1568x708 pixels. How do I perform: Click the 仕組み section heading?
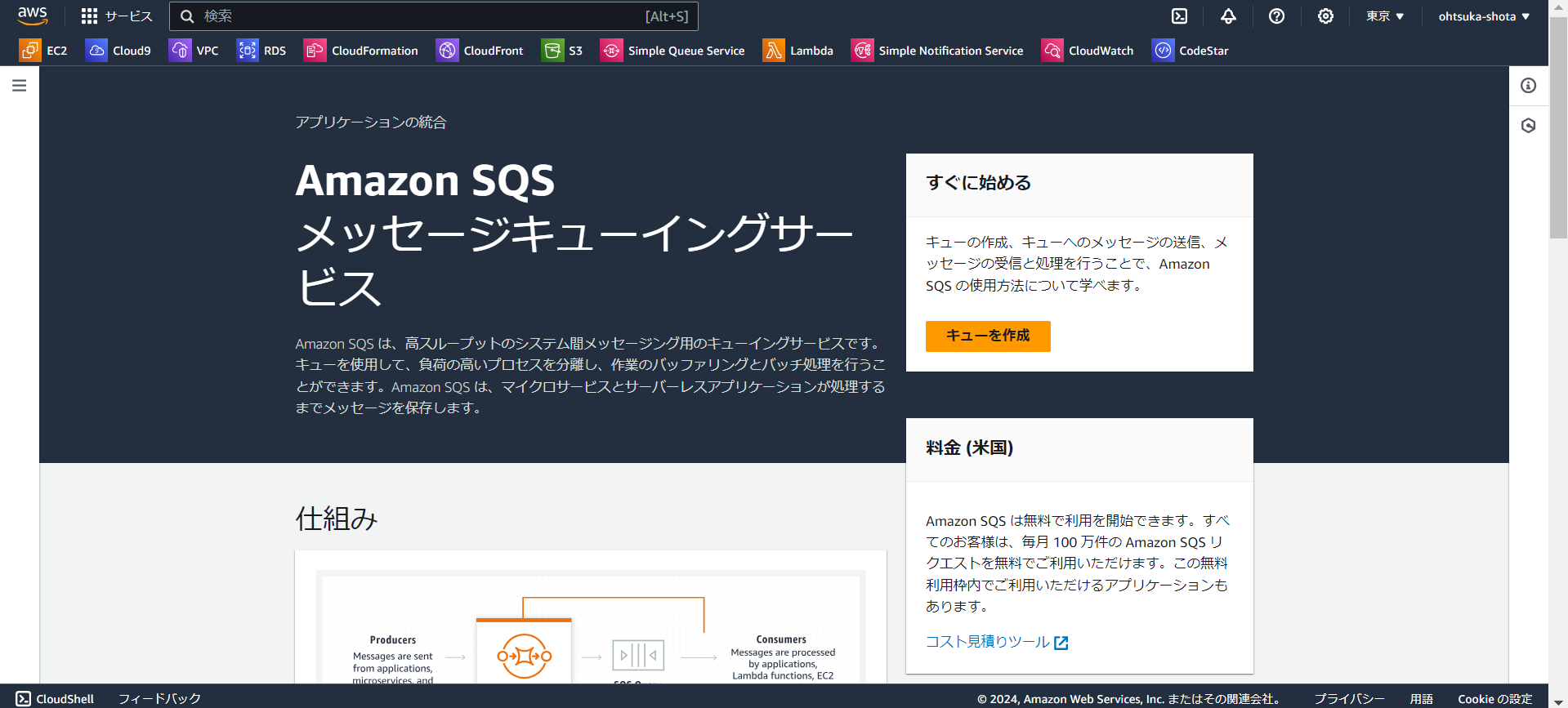coord(337,519)
